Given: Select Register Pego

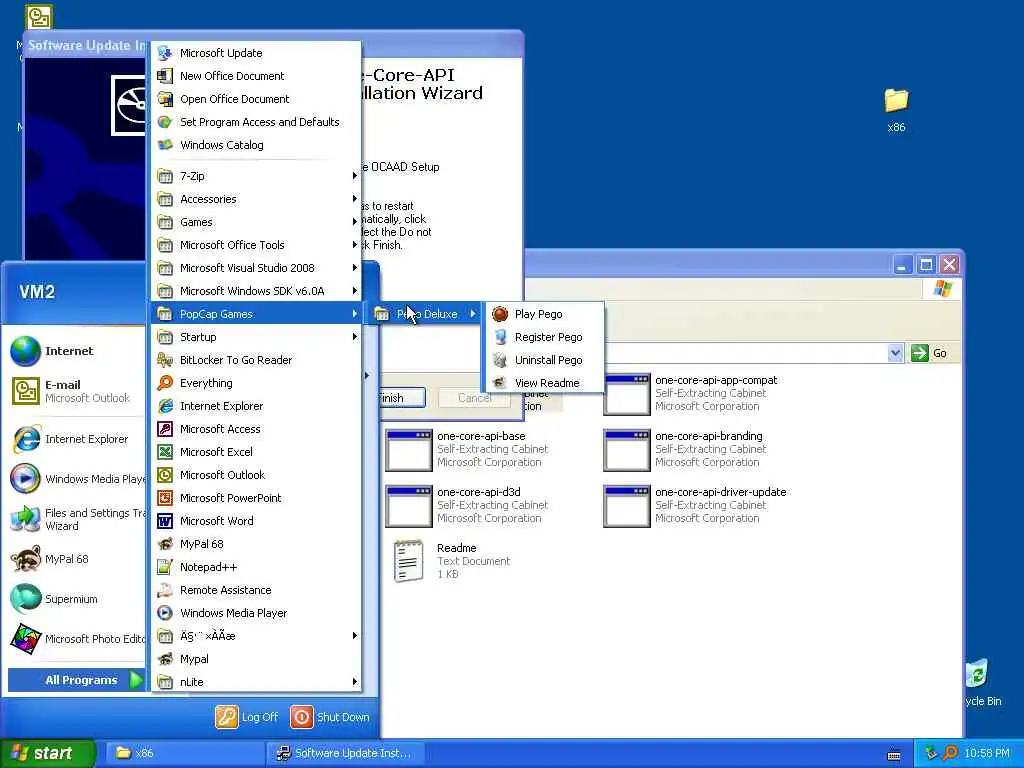Looking at the screenshot, I should click(544, 337).
